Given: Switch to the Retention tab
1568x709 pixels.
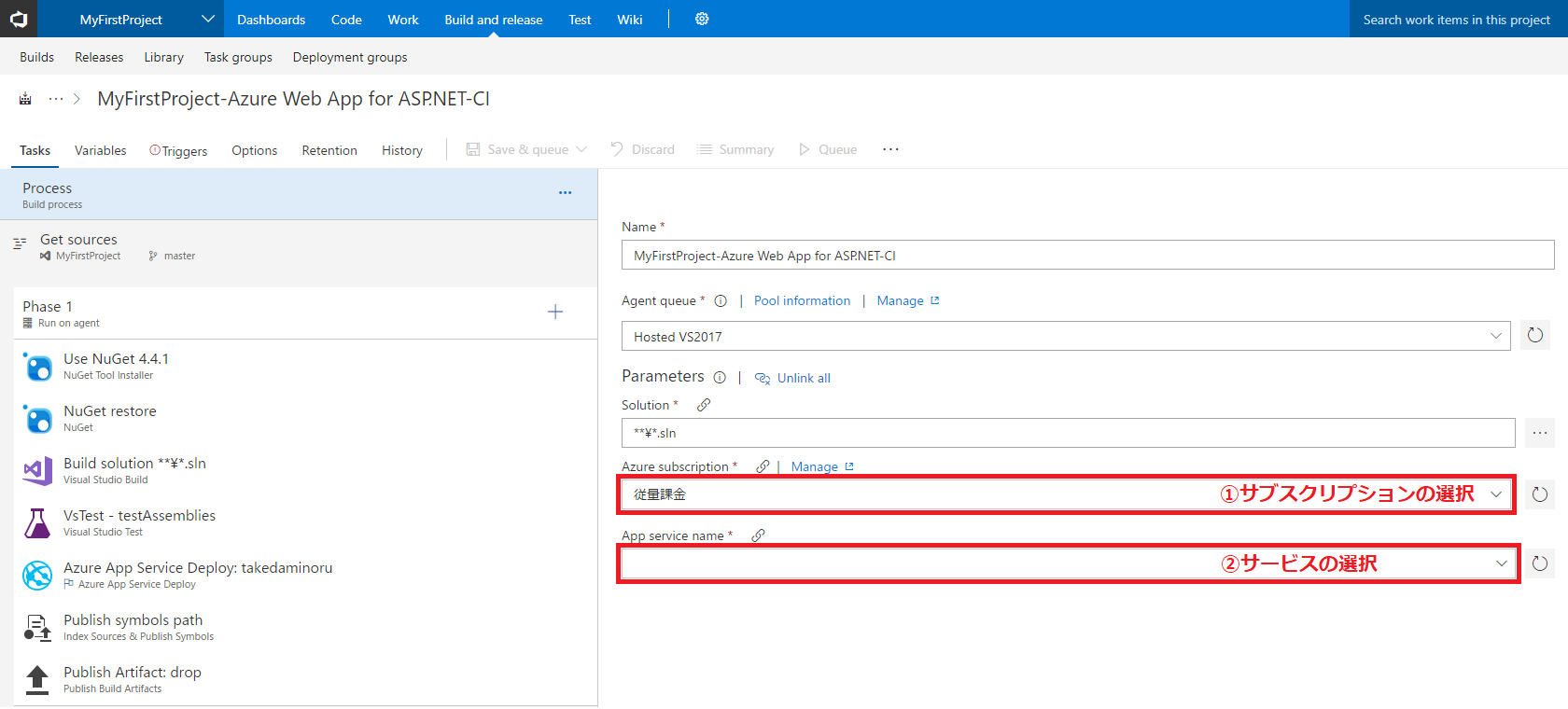Looking at the screenshot, I should (329, 150).
